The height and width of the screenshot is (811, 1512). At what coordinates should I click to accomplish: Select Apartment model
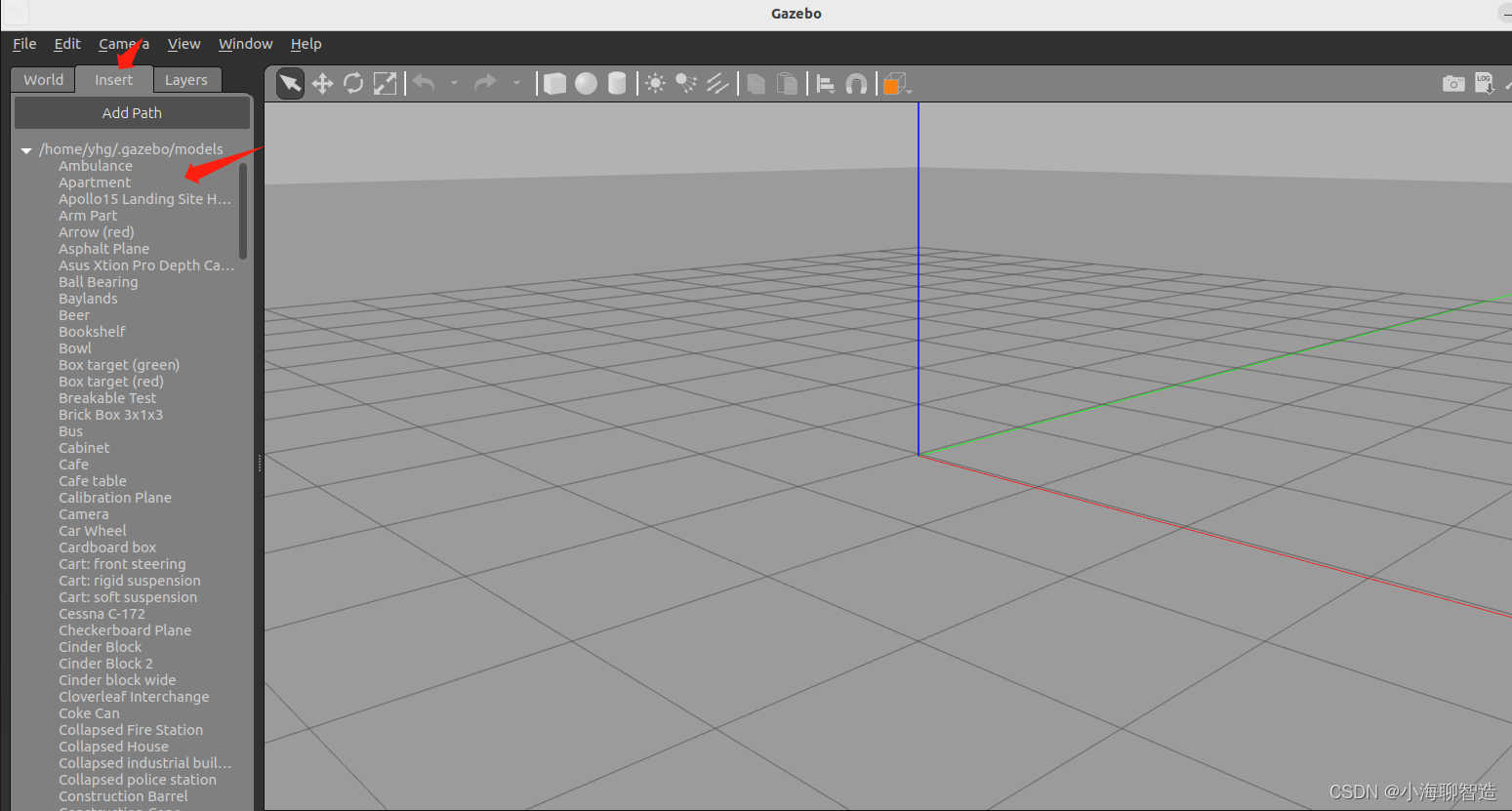tap(95, 182)
